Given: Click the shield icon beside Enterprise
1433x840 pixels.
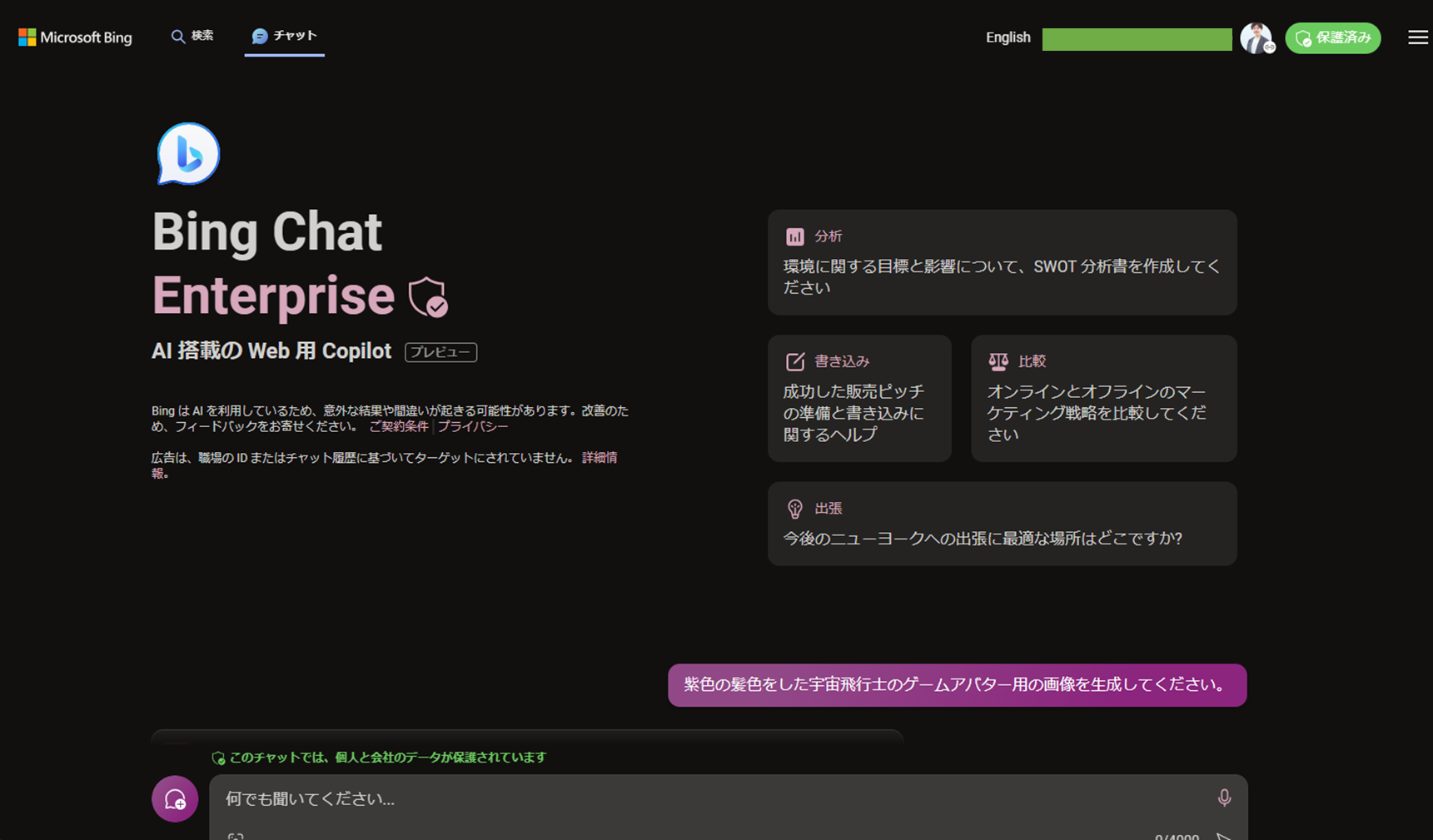Looking at the screenshot, I should [428, 297].
